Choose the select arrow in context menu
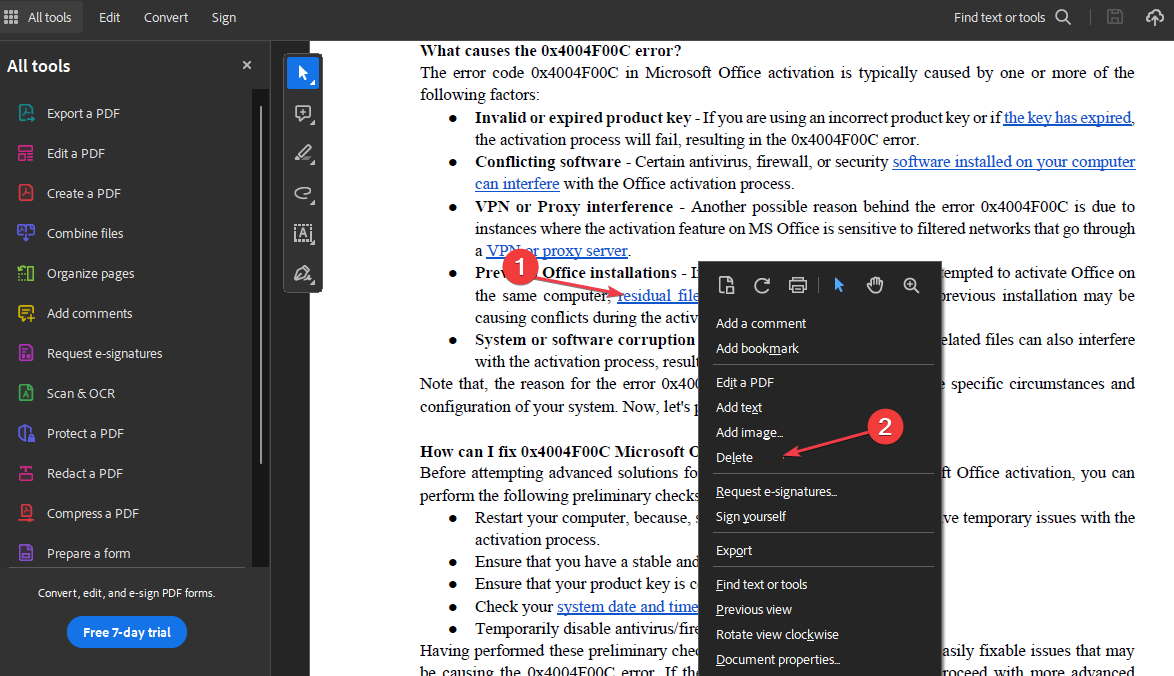Viewport: 1174px width, 676px height. point(839,285)
